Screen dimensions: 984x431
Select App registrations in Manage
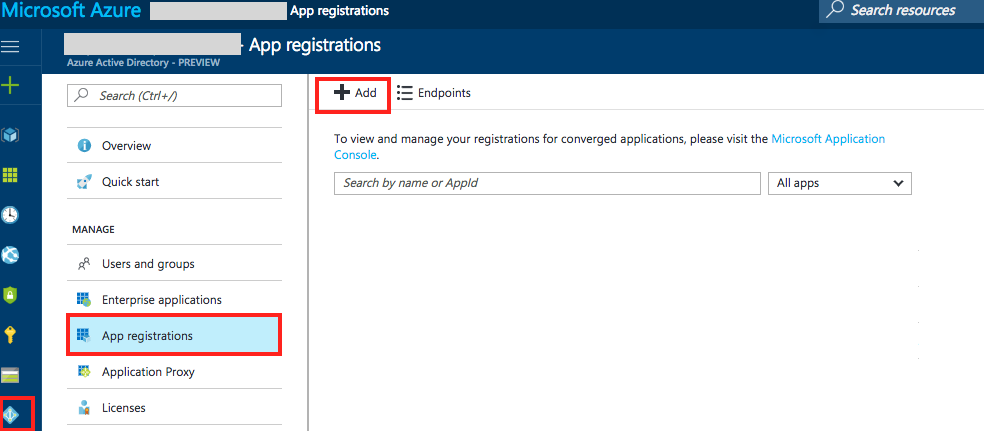(174, 336)
